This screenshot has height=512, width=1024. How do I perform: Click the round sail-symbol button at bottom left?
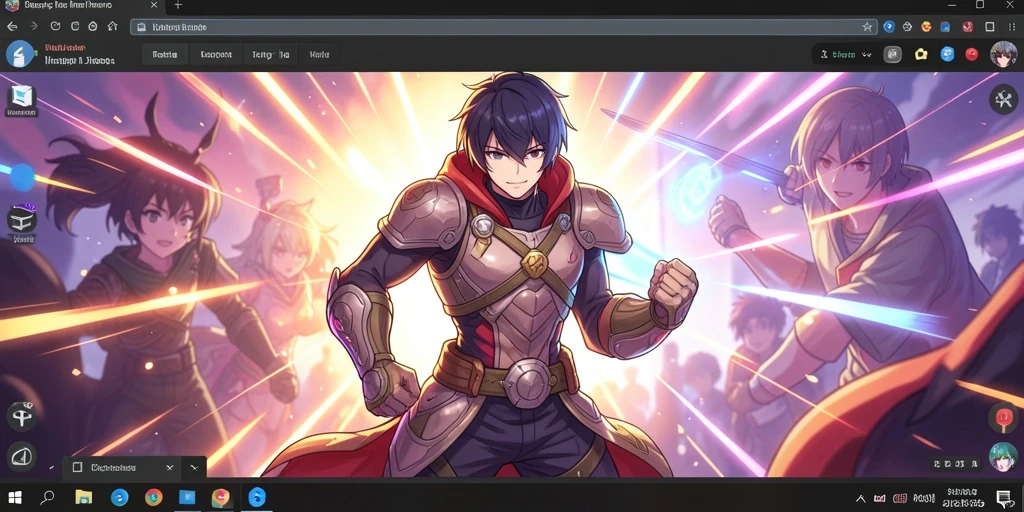[x=21, y=457]
